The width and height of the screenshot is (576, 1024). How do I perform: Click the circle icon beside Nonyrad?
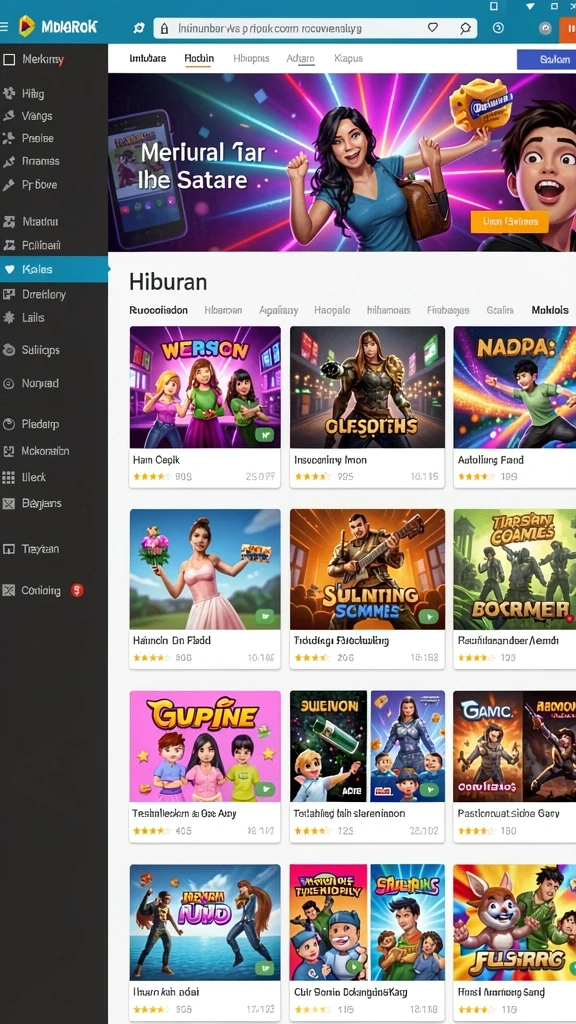click(x=8, y=384)
